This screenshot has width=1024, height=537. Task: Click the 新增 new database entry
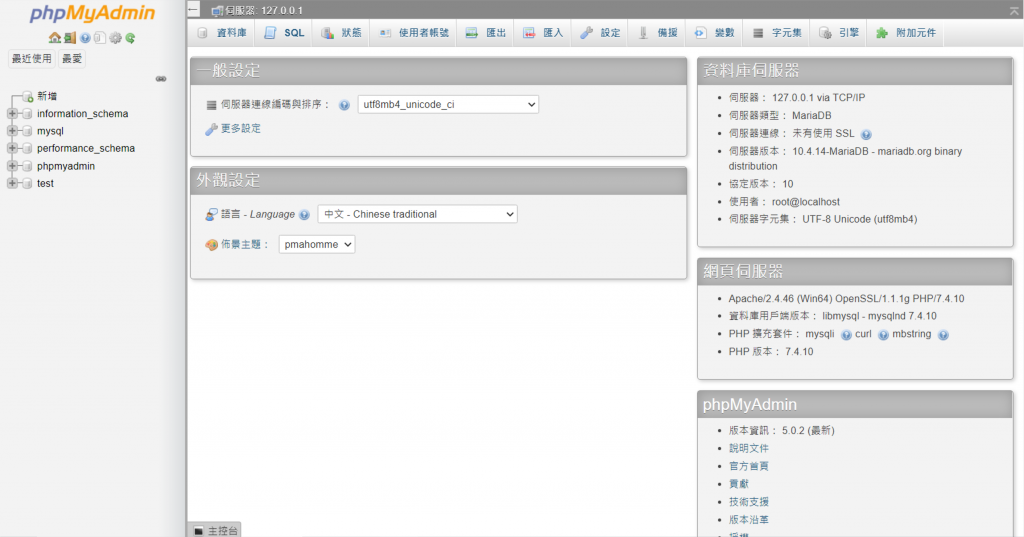47,96
